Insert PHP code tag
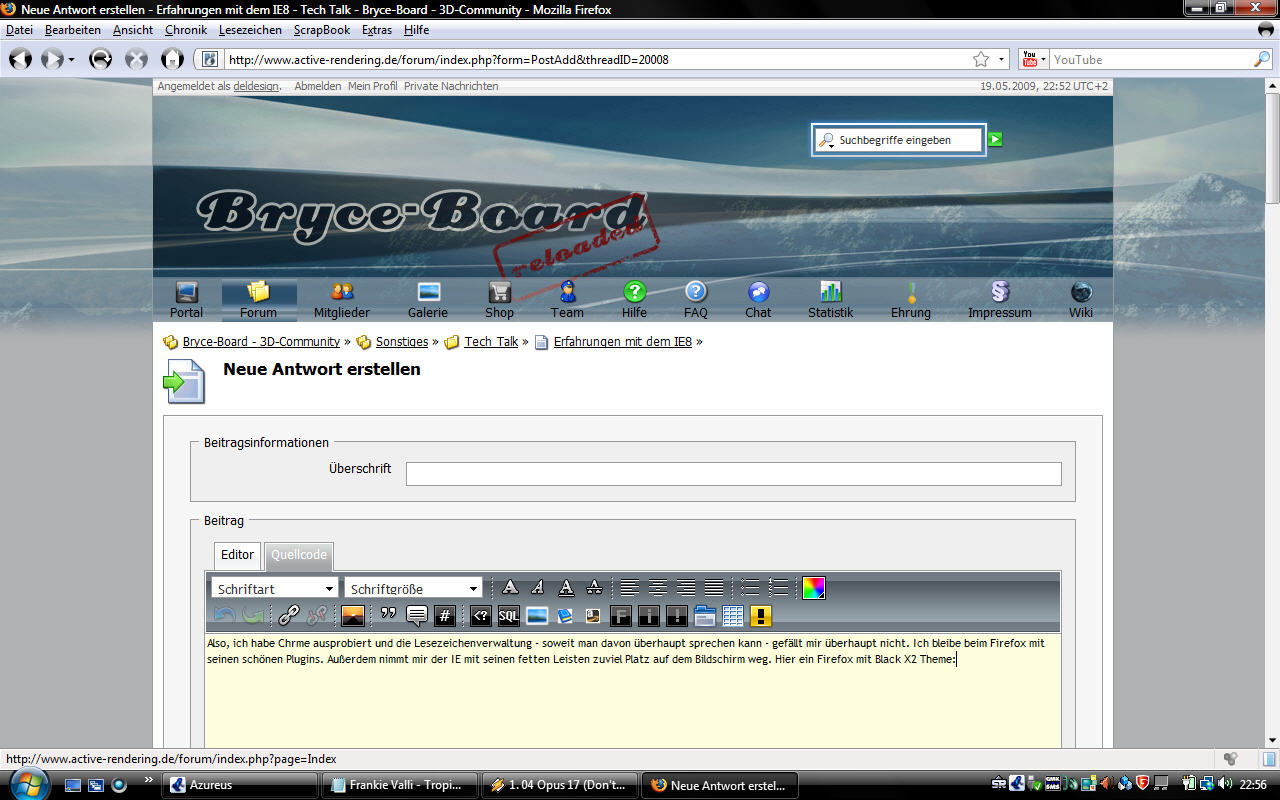Viewport: 1280px width, 800px height. click(x=481, y=616)
